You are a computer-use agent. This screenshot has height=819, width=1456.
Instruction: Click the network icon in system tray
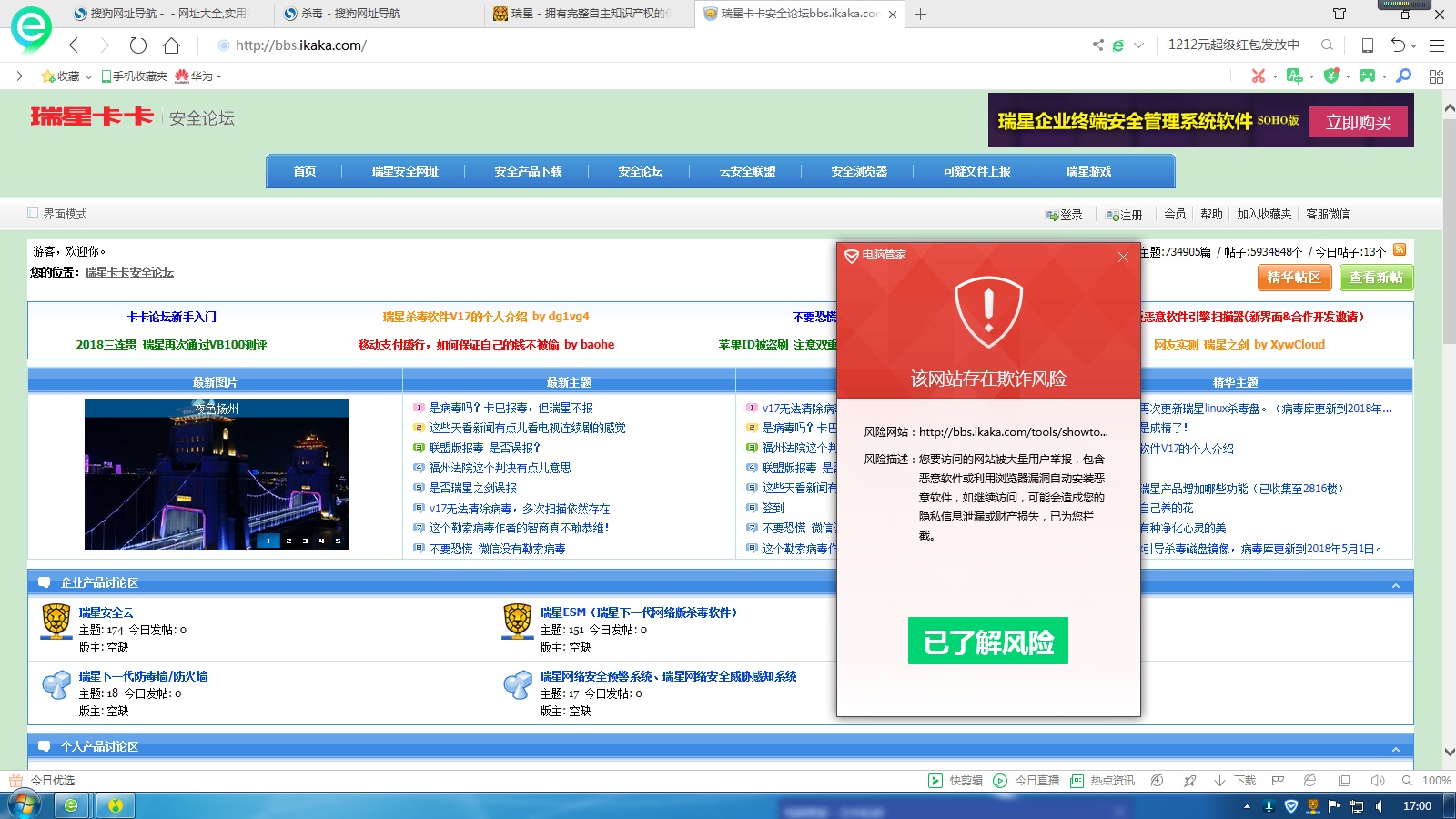pyautogui.click(x=1357, y=806)
